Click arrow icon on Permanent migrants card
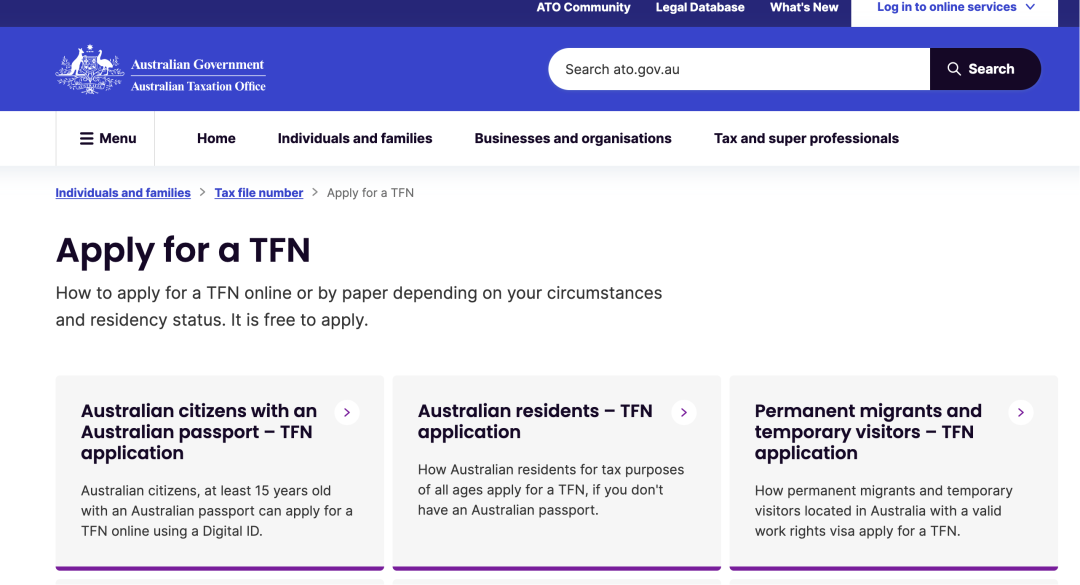 1021,412
